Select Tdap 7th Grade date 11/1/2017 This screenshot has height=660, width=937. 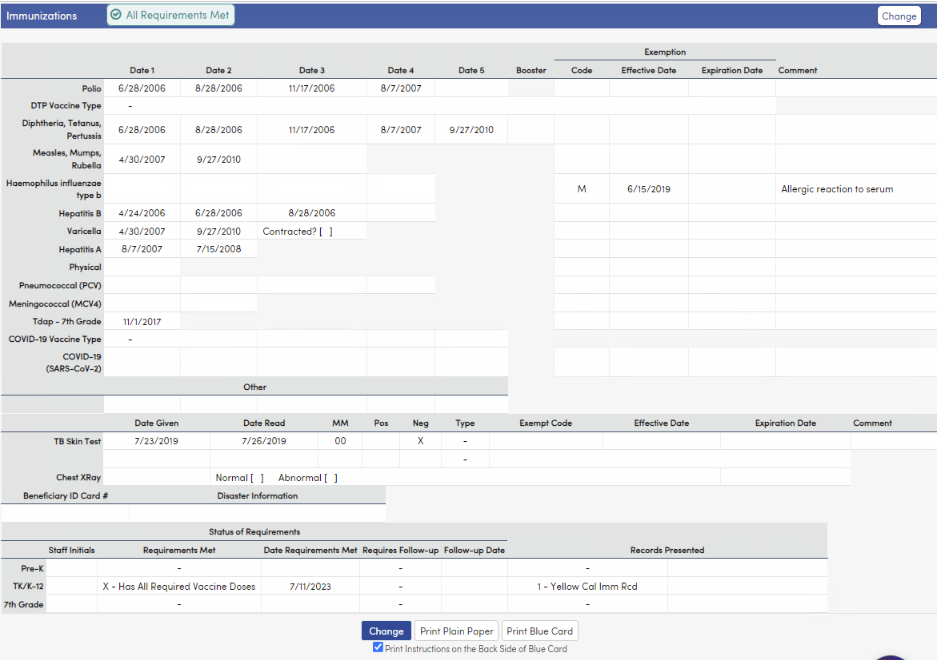pyautogui.click(x=142, y=322)
